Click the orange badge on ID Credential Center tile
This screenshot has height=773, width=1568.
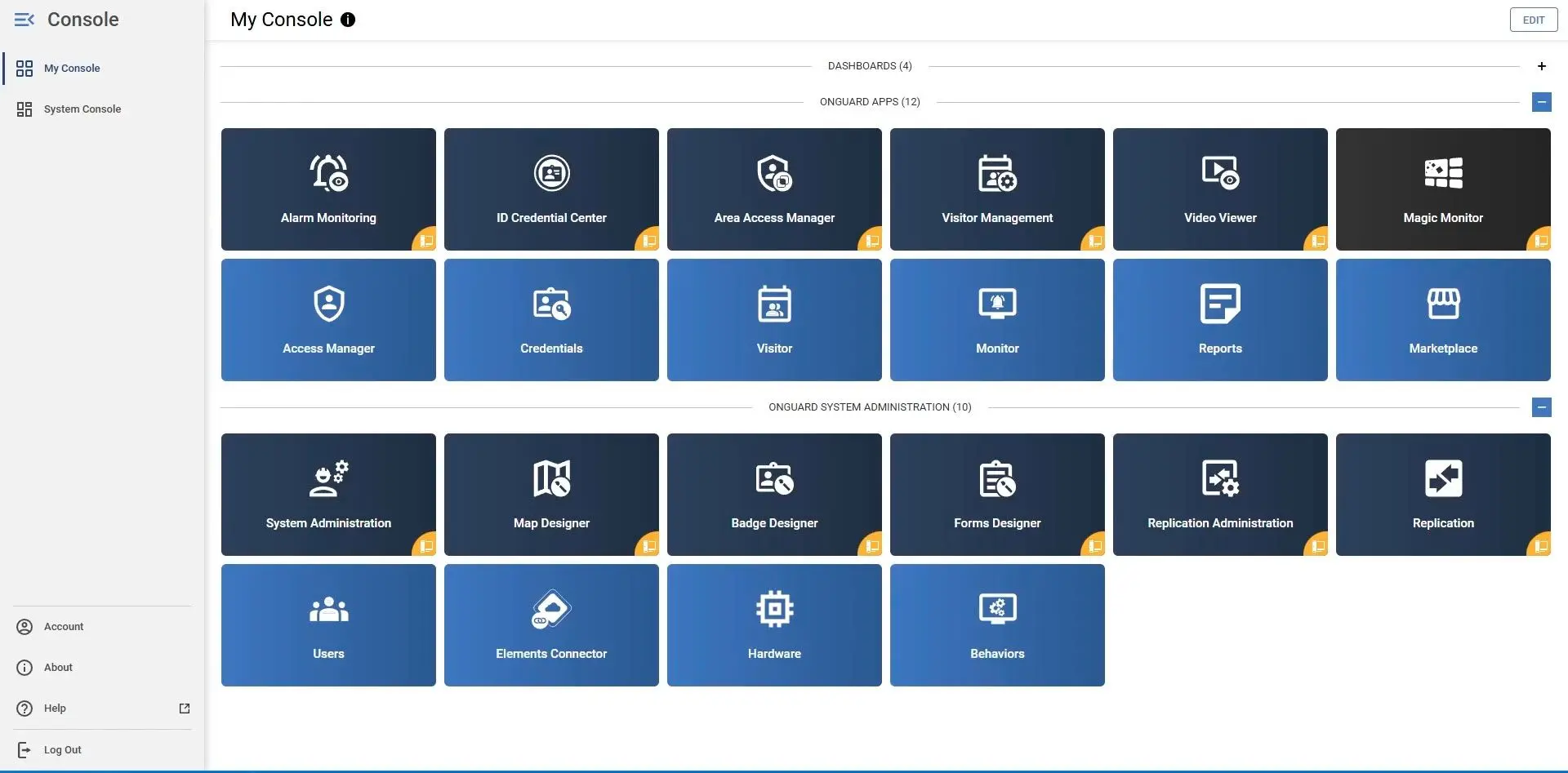tap(648, 240)
